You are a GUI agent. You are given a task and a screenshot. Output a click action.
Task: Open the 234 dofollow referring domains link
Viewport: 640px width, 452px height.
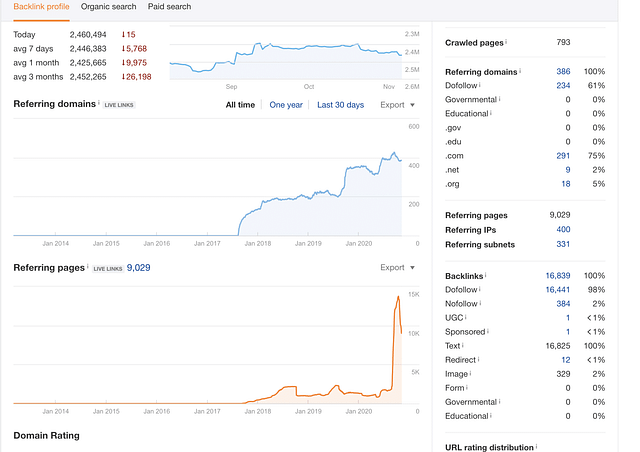click(x=563, y=85)
